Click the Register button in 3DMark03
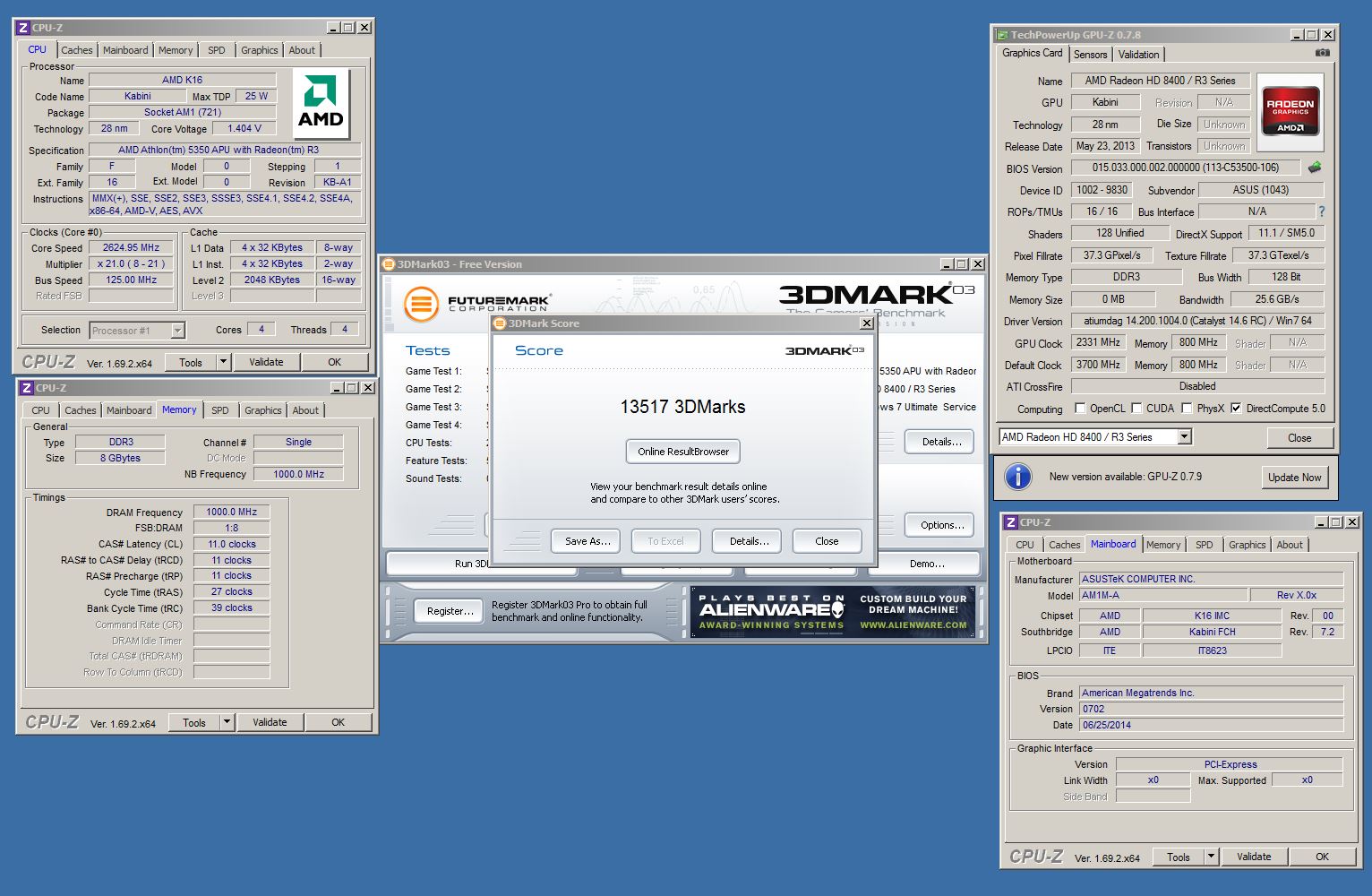1372x896 pixels. click(x=450, y=611)
